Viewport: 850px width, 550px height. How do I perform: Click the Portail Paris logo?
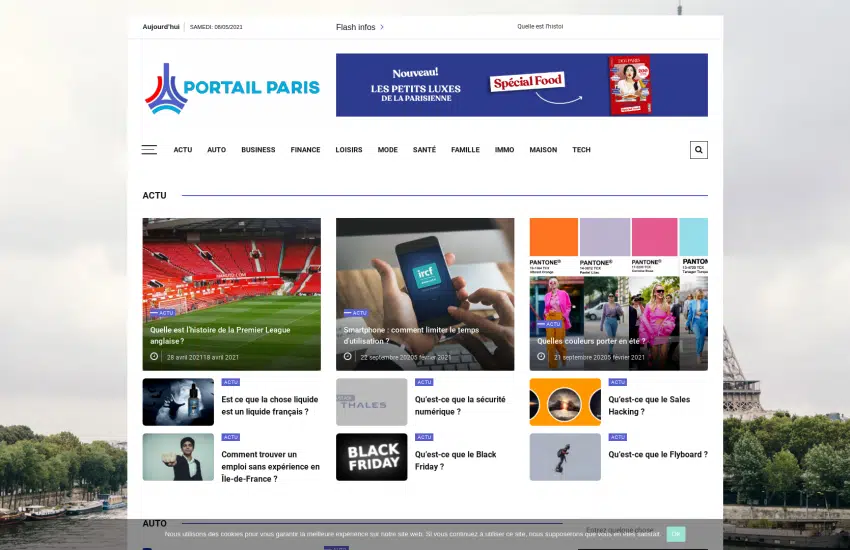[232, 88]
